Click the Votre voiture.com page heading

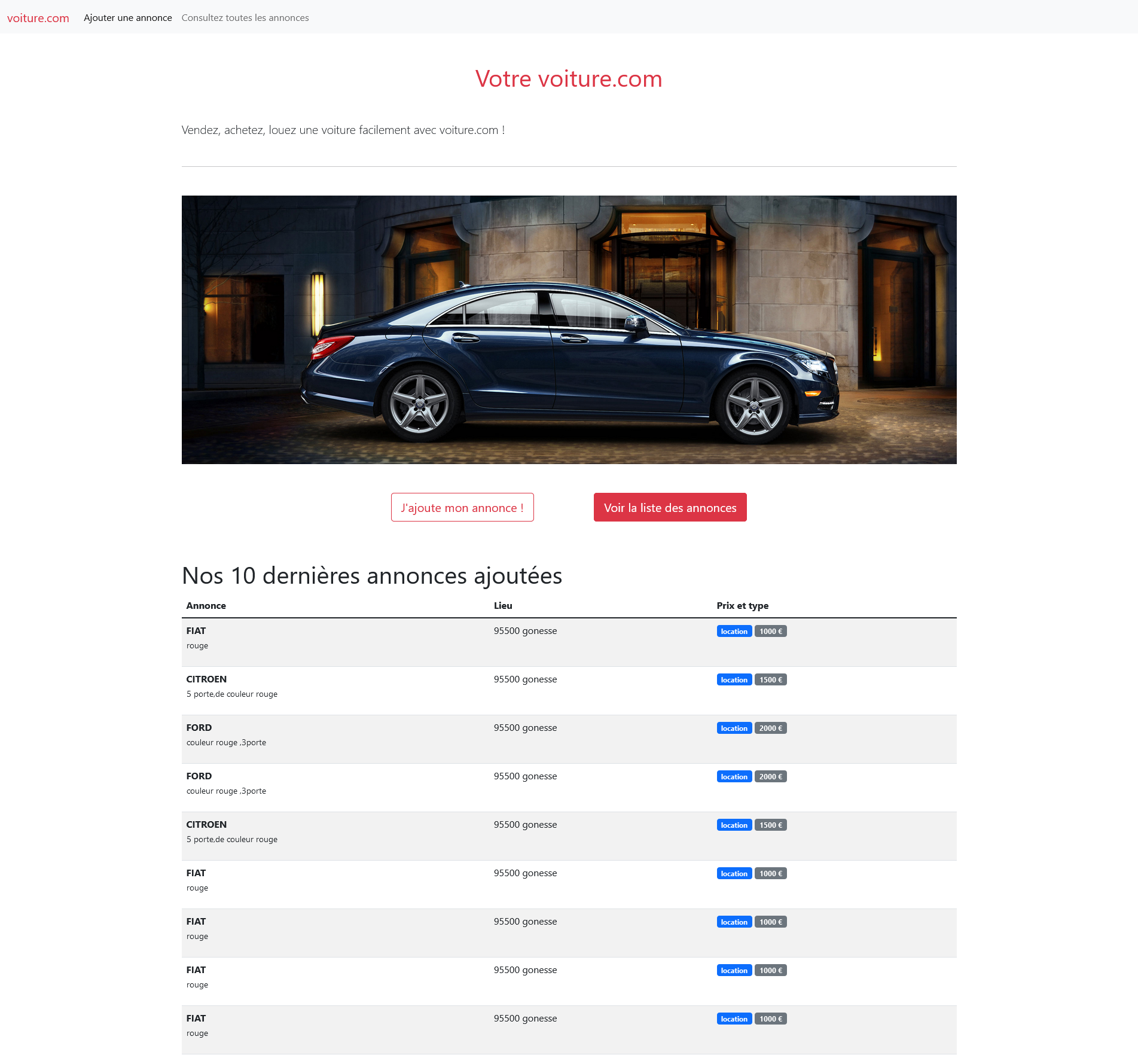click(x=569, y=79)
